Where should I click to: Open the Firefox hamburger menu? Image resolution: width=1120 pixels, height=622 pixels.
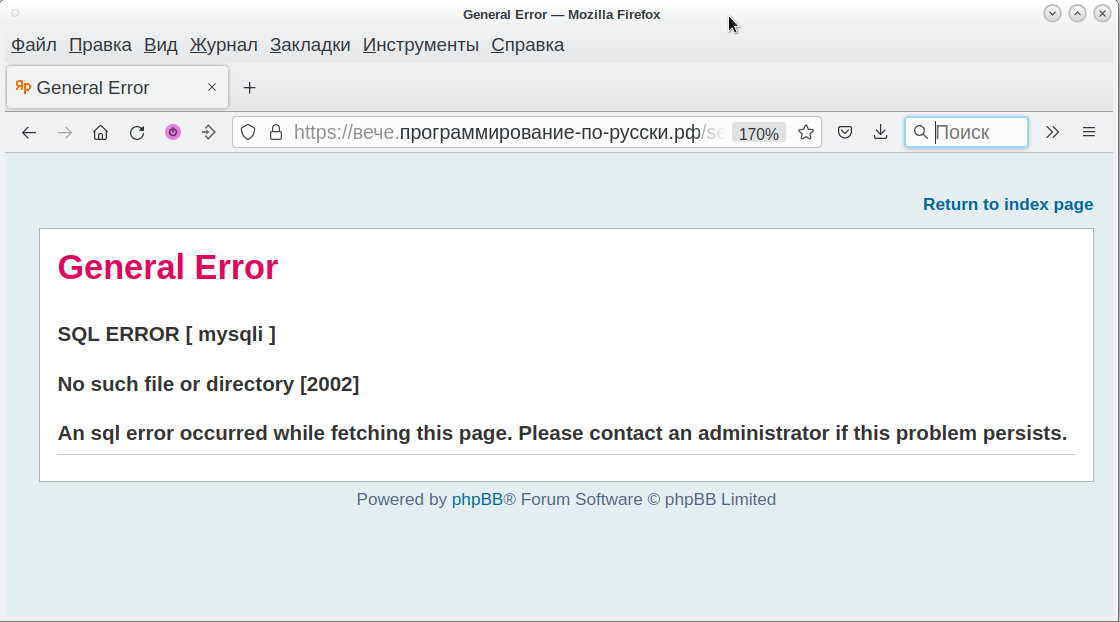[1089, 132]
